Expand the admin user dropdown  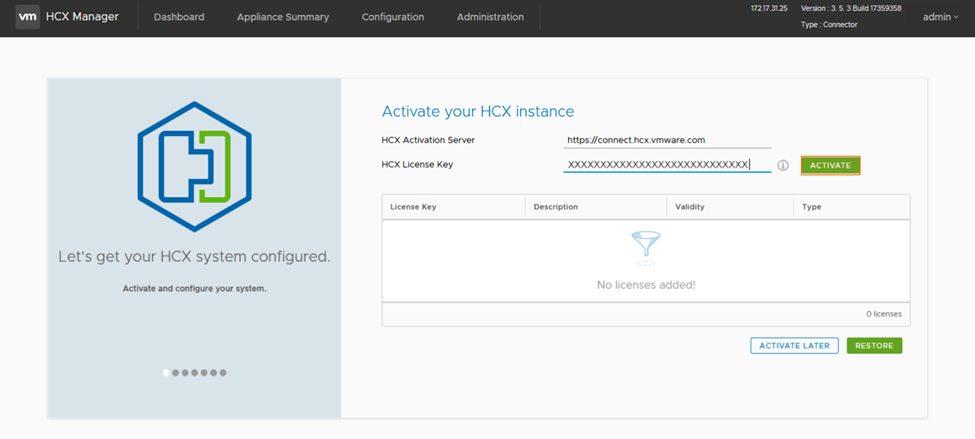click(941, 17)
